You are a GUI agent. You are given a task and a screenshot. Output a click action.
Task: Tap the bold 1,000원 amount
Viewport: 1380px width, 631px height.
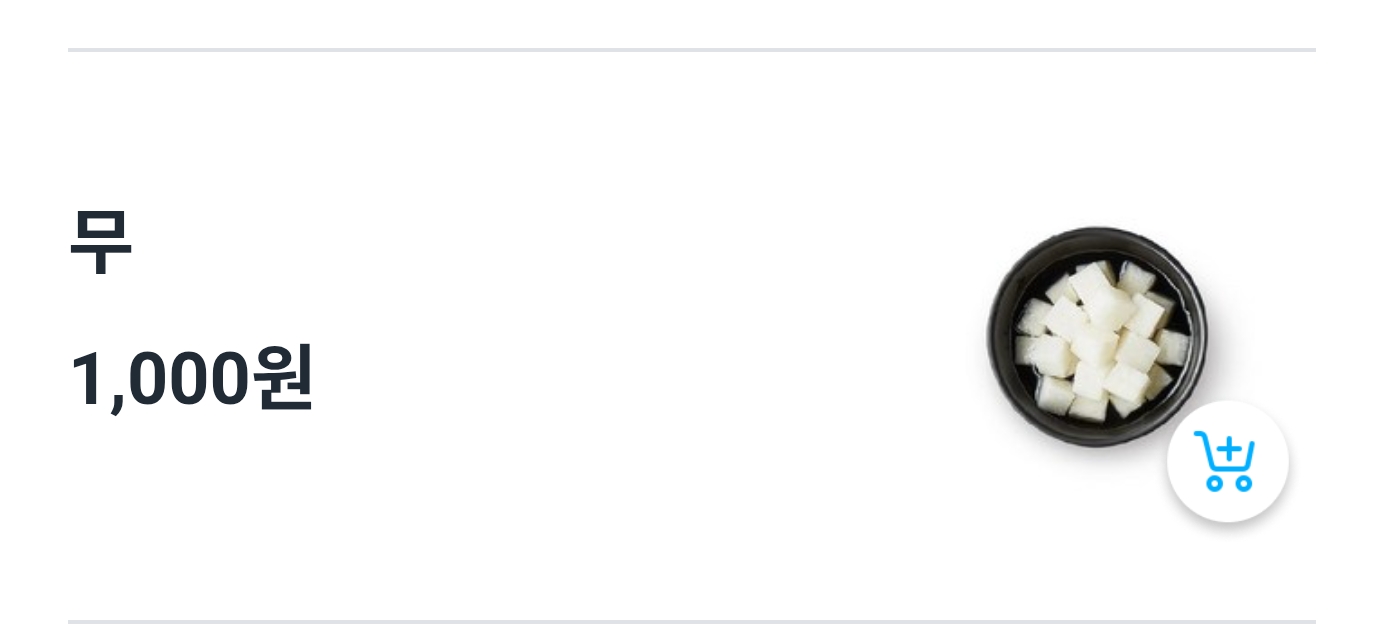pos(191,379)
